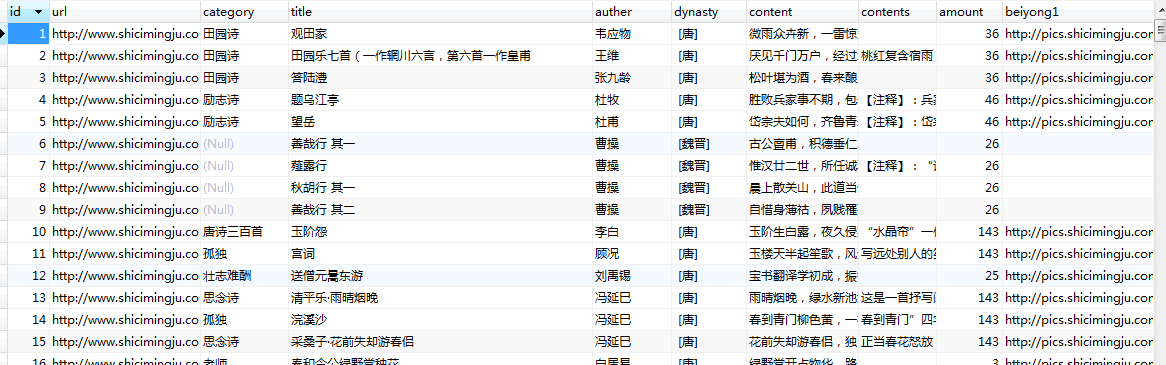Select the beiyong1 column header
1166x365 pixels.
[x=1077, y=12]
